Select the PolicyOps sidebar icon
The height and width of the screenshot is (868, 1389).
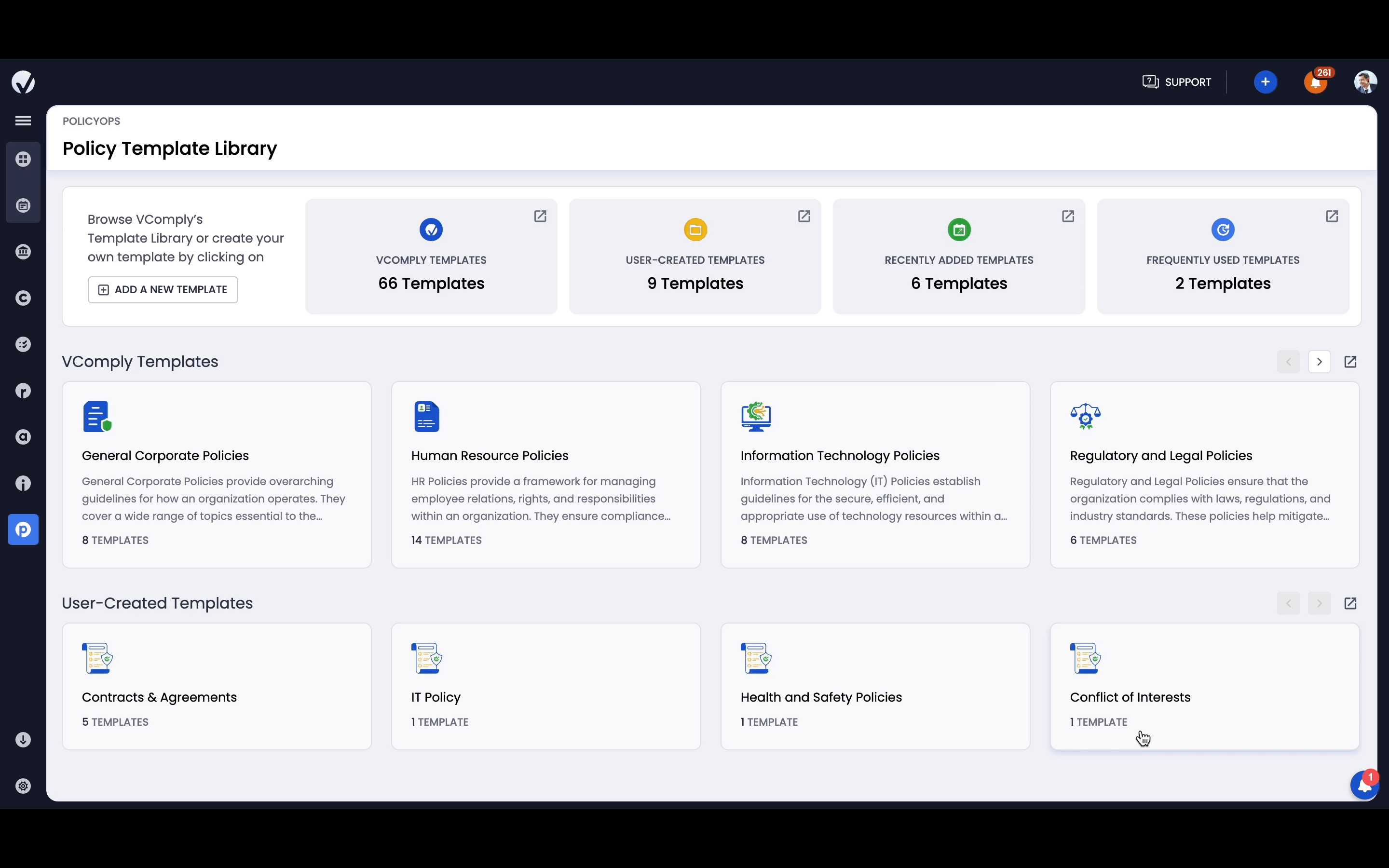coord(23,529)
